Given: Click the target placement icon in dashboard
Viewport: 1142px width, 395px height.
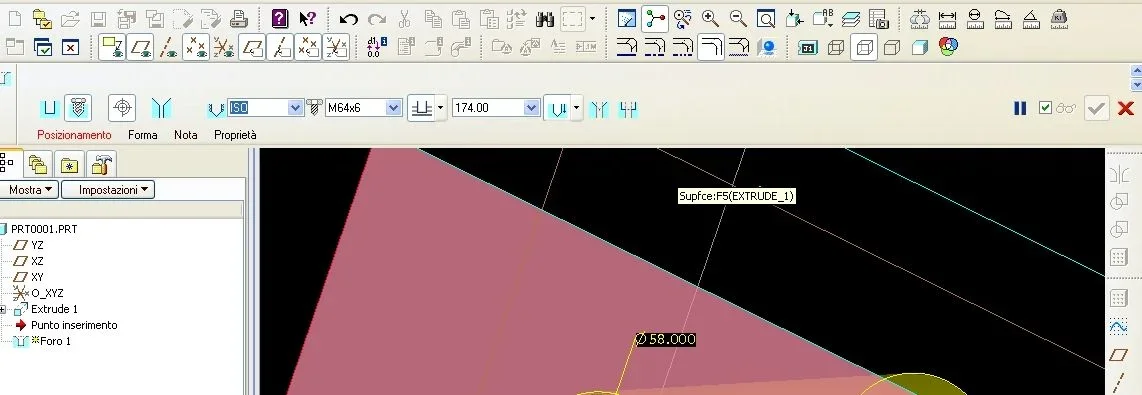Looking at the screenshot, I should click(122, 108).
